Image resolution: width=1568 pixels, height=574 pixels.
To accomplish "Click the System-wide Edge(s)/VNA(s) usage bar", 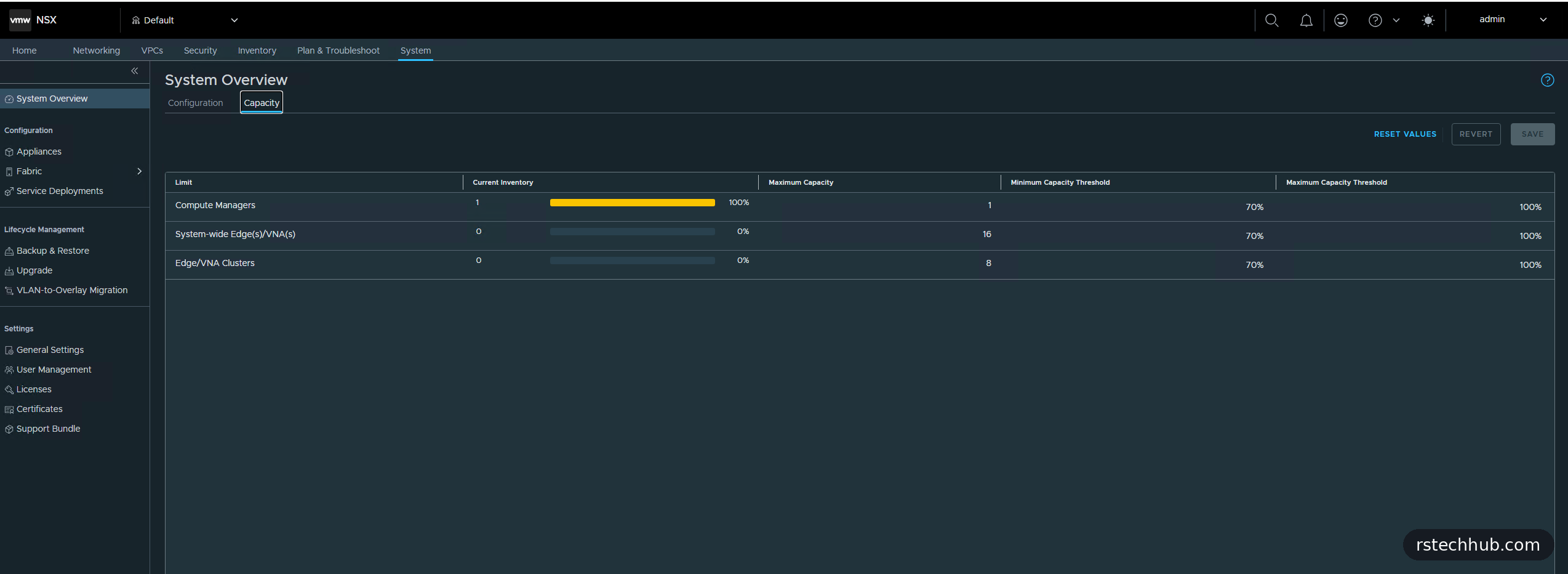I will point(632,232).
